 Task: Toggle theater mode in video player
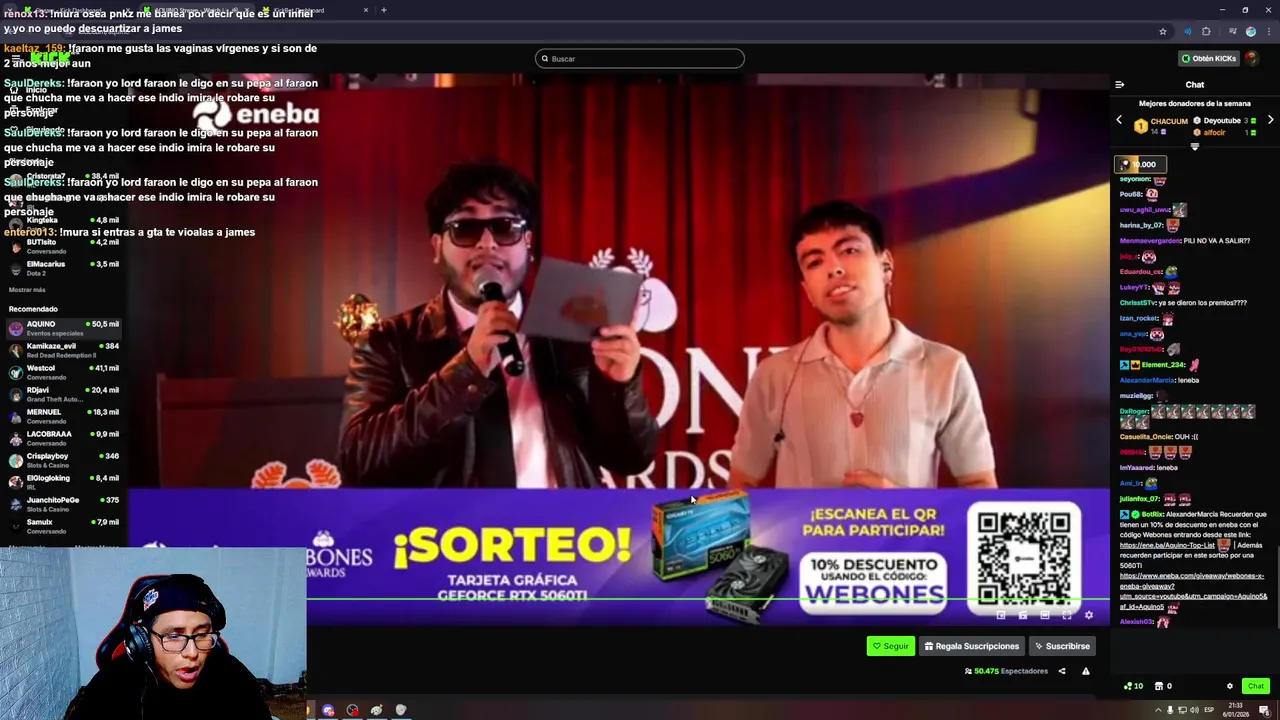coord(1045,615)
